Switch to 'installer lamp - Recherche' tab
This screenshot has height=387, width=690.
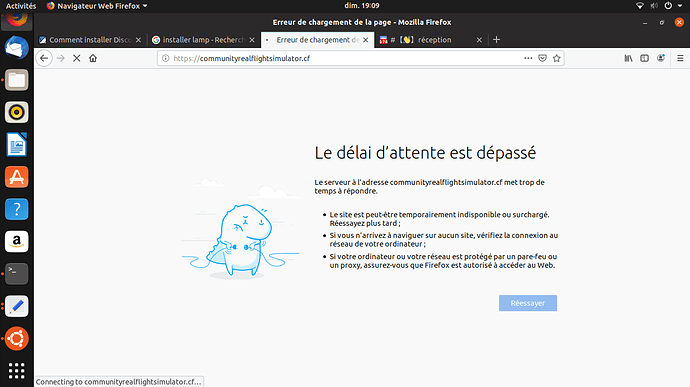coord(204,40)
